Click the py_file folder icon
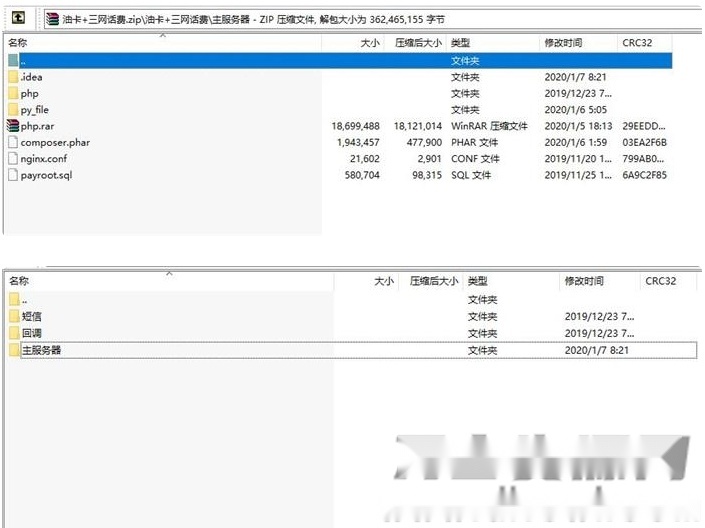The width and height of the screenshot is (705, 528). 13,110
